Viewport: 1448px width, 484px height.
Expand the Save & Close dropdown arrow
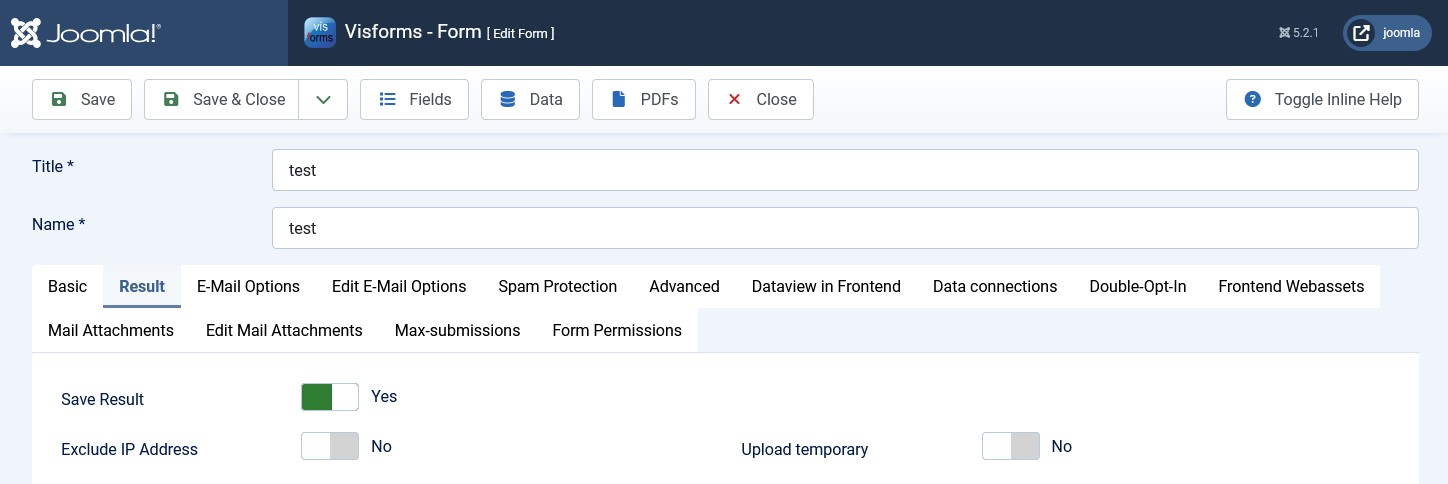point(323,99)
